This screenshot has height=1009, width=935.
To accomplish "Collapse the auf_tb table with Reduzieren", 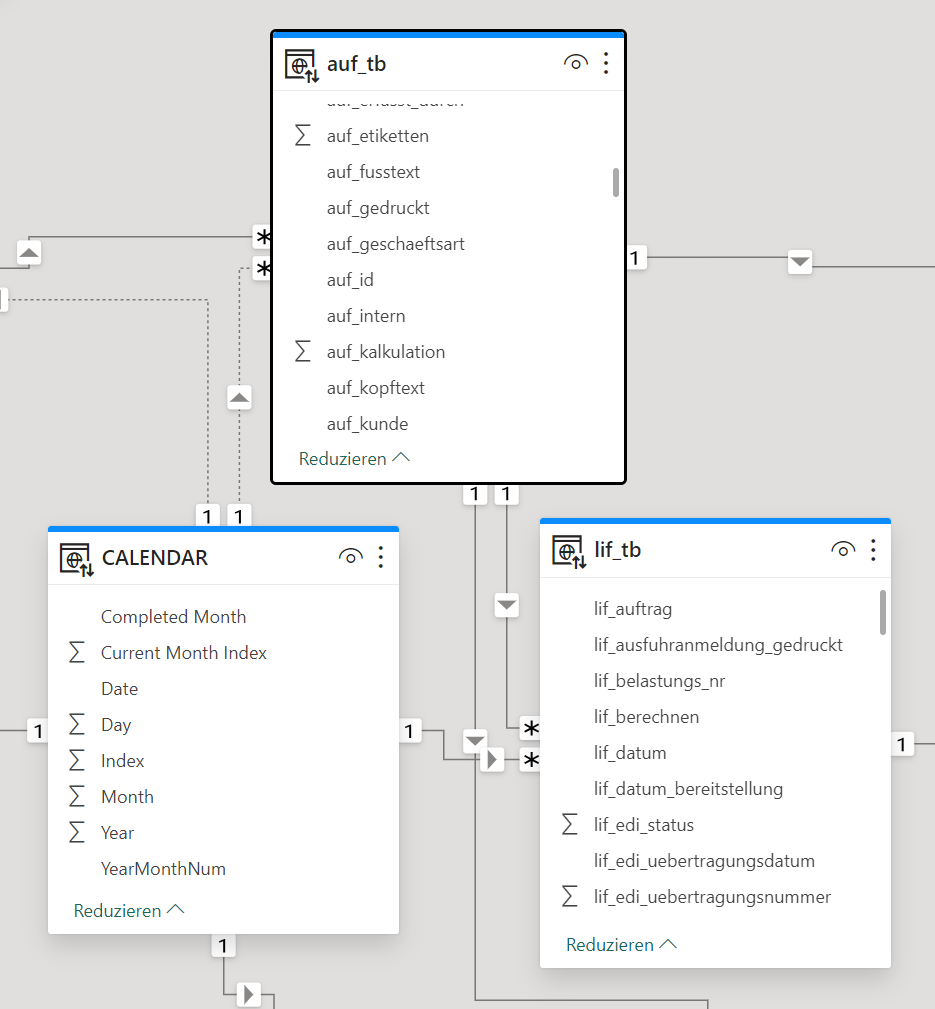I will click(x=354, y=459).
